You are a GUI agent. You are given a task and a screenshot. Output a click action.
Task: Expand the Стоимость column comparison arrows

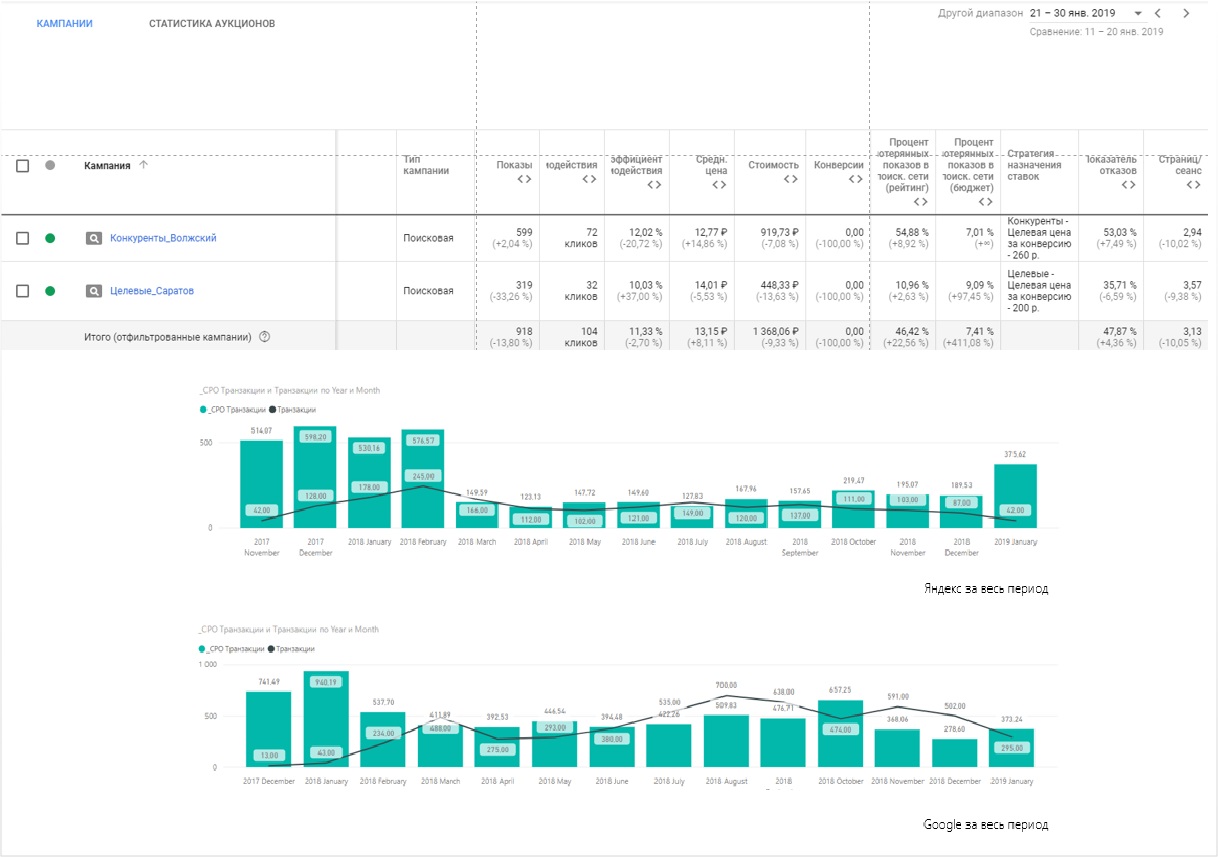(790, 179)
